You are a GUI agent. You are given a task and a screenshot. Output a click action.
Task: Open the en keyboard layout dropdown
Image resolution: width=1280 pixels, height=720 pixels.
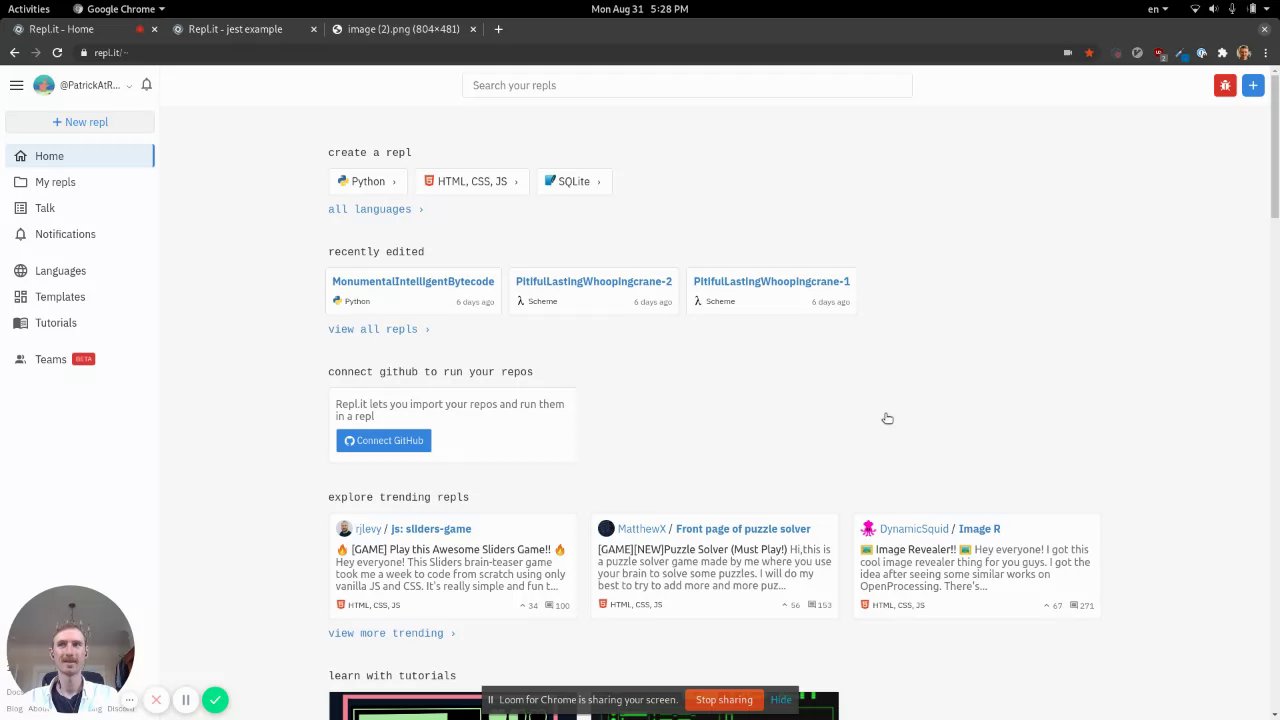click(1158, 9)
